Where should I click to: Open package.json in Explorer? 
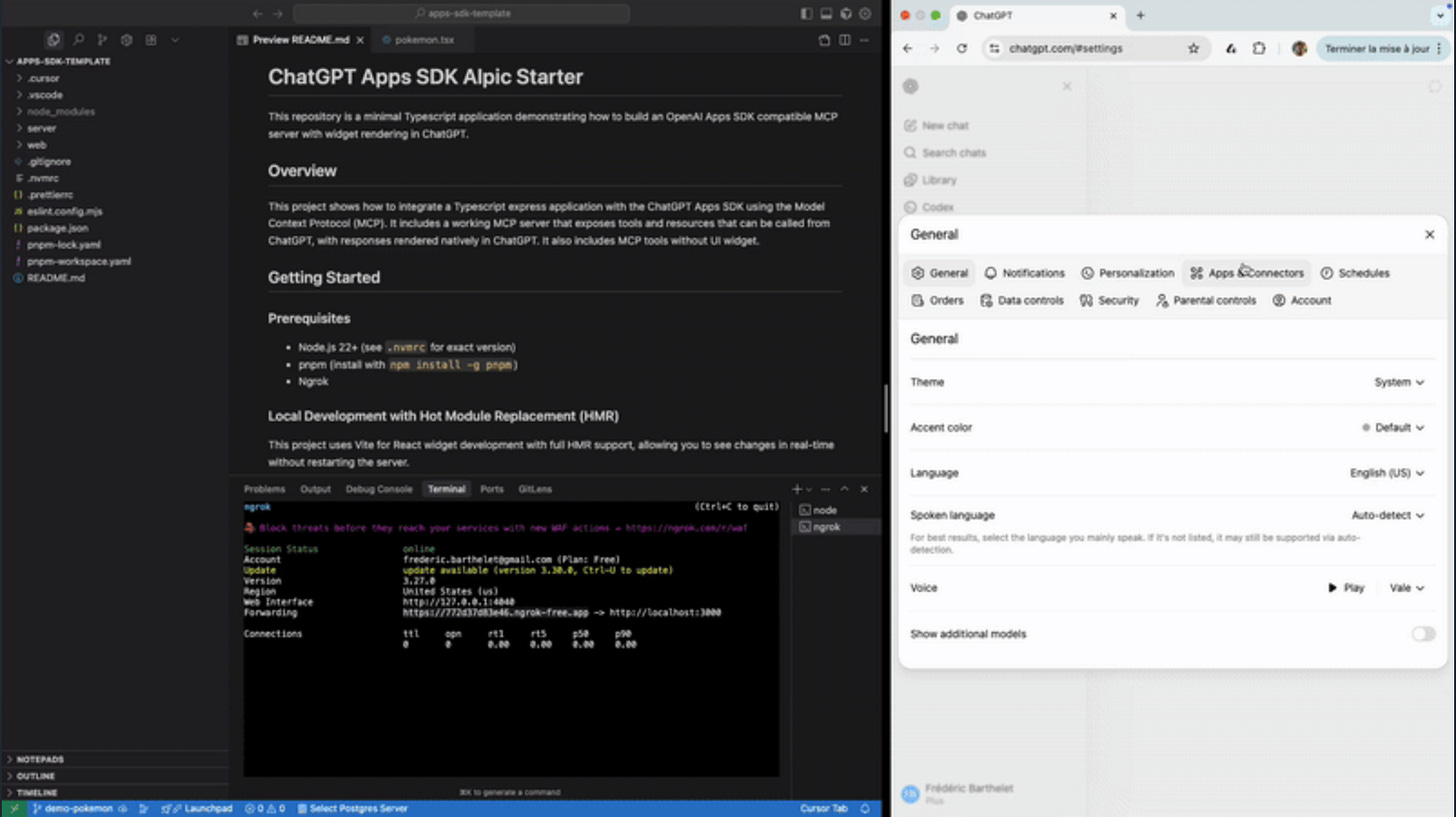57,228
